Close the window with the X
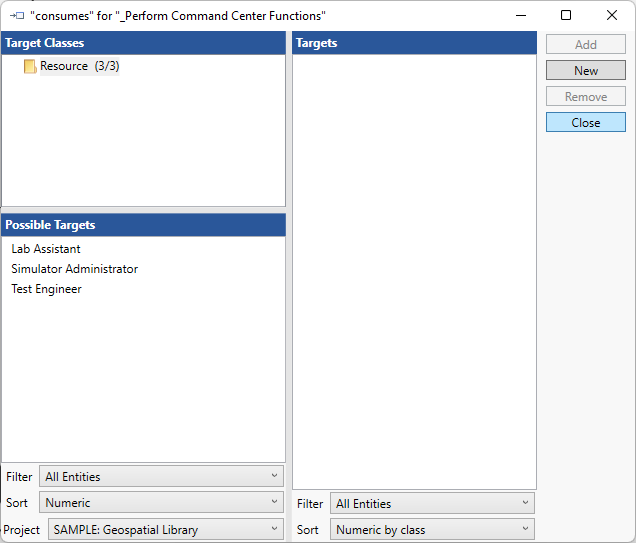 612,15
